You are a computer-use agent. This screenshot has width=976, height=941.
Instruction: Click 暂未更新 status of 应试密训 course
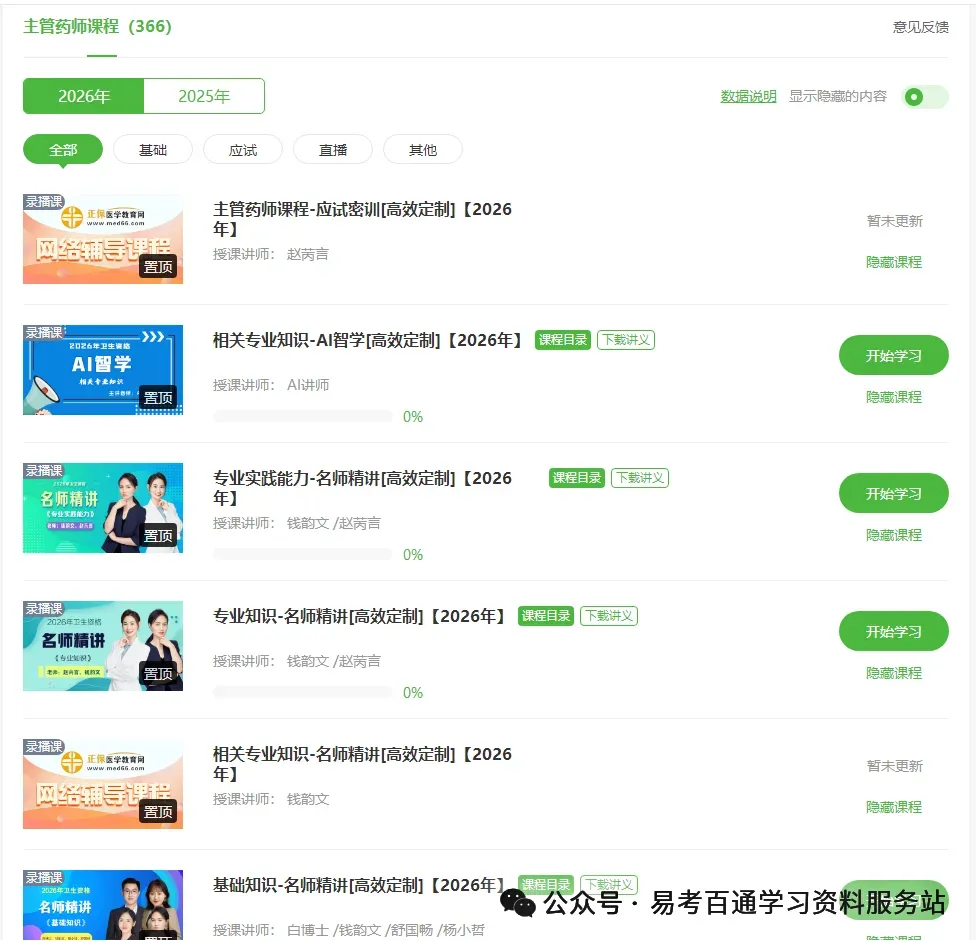click(894, 221)
